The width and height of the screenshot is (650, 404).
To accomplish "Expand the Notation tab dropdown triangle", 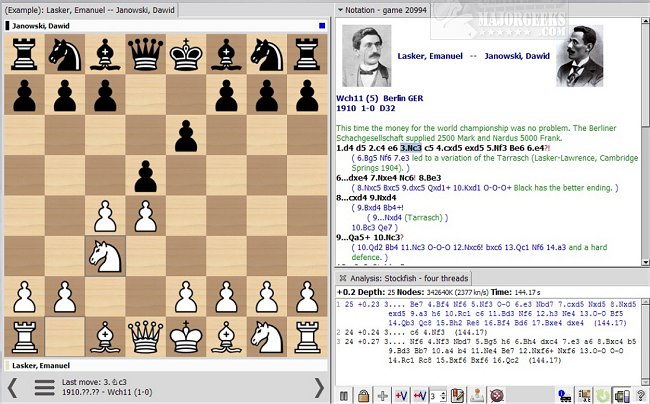I will [340, 10].
